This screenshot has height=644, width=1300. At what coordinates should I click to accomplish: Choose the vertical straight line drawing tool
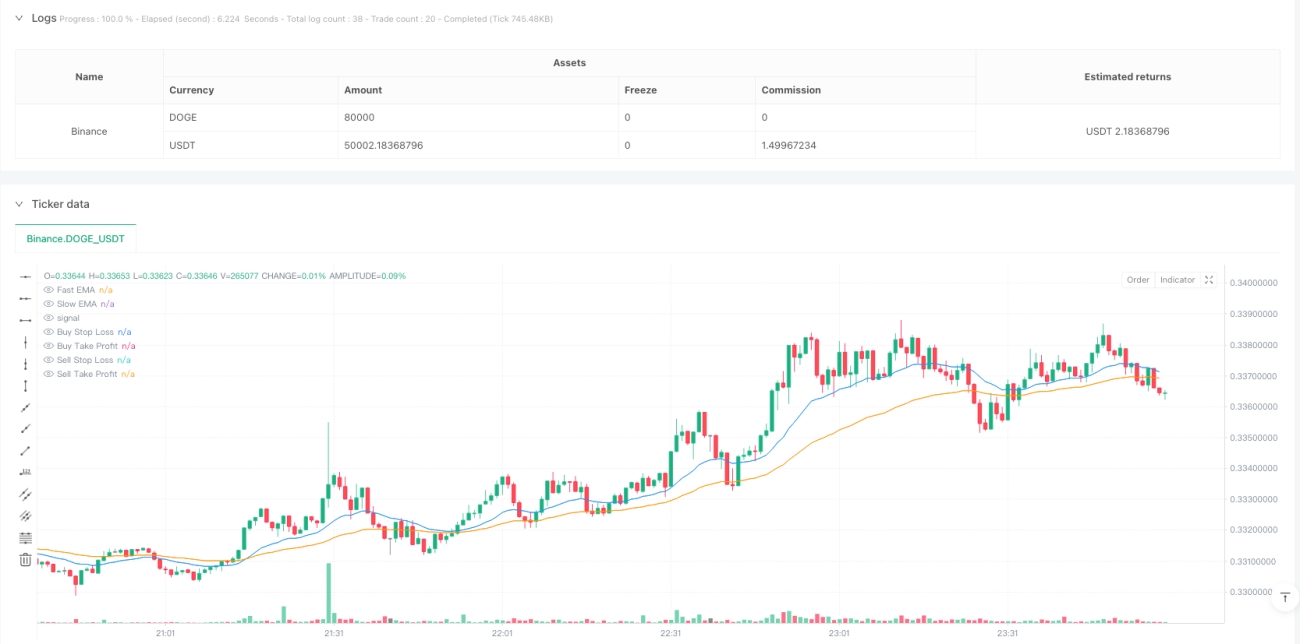point(25,342)
